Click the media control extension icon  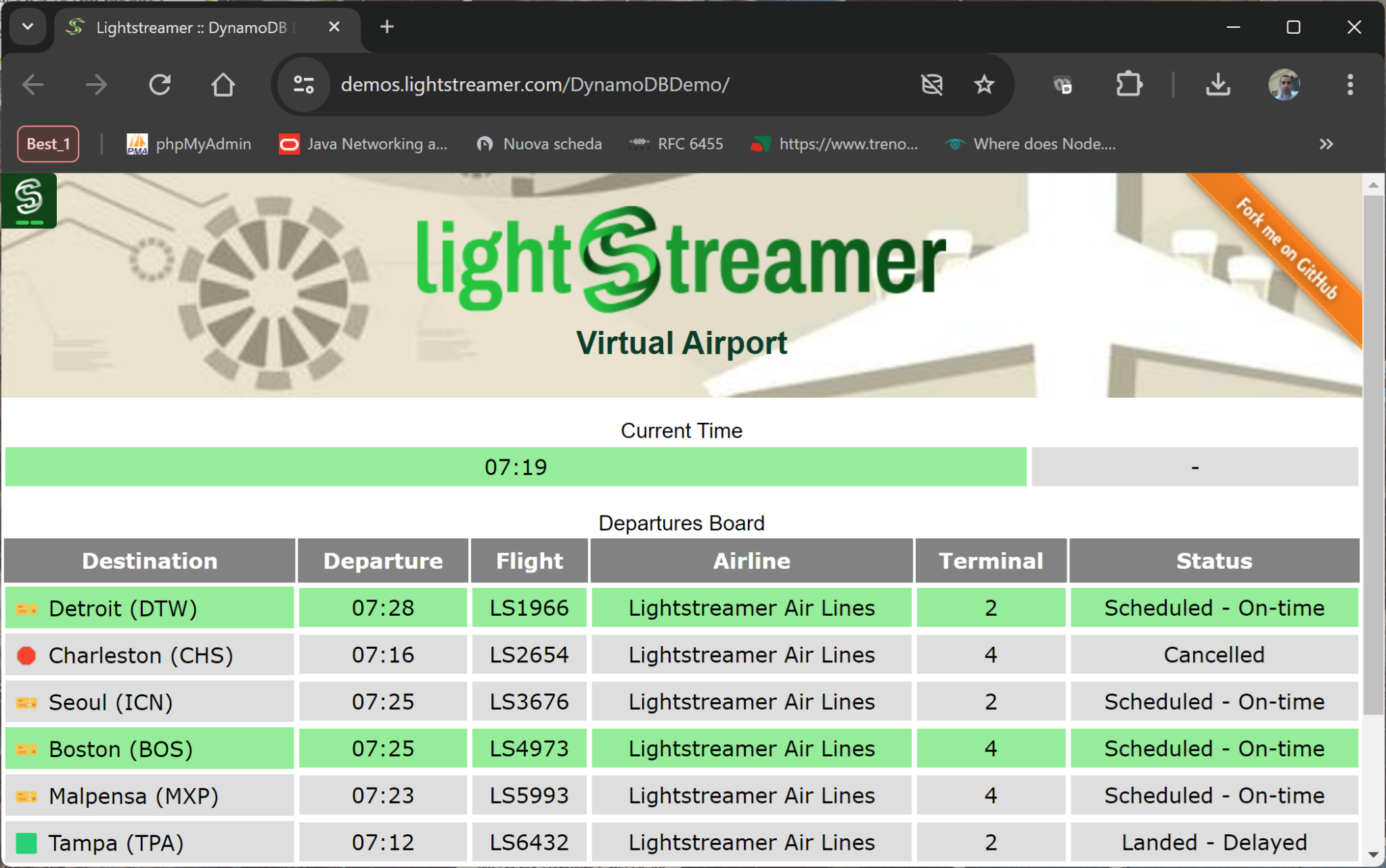pos(1063,85)
